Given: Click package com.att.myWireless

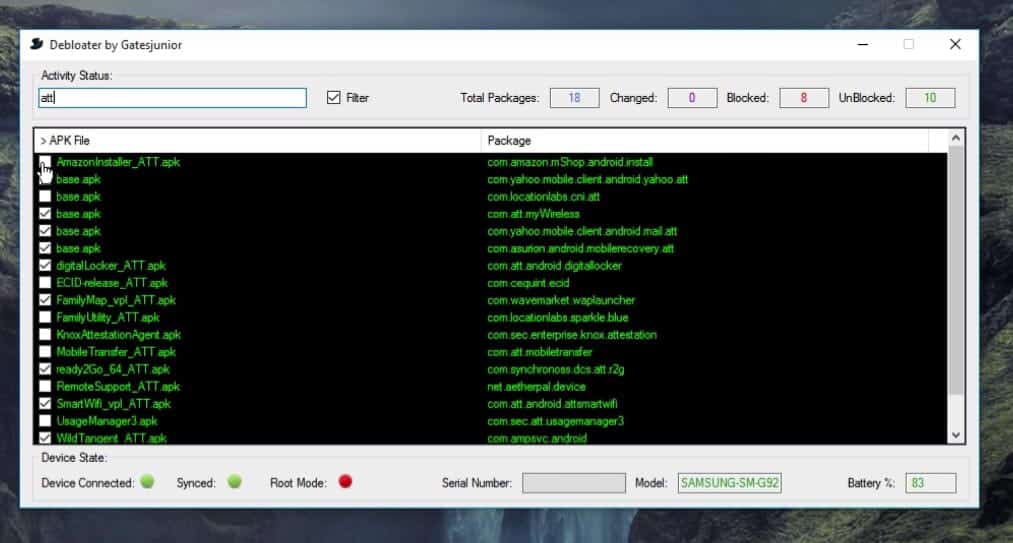Looking at the screenshot, I should [x=534, y=214].
